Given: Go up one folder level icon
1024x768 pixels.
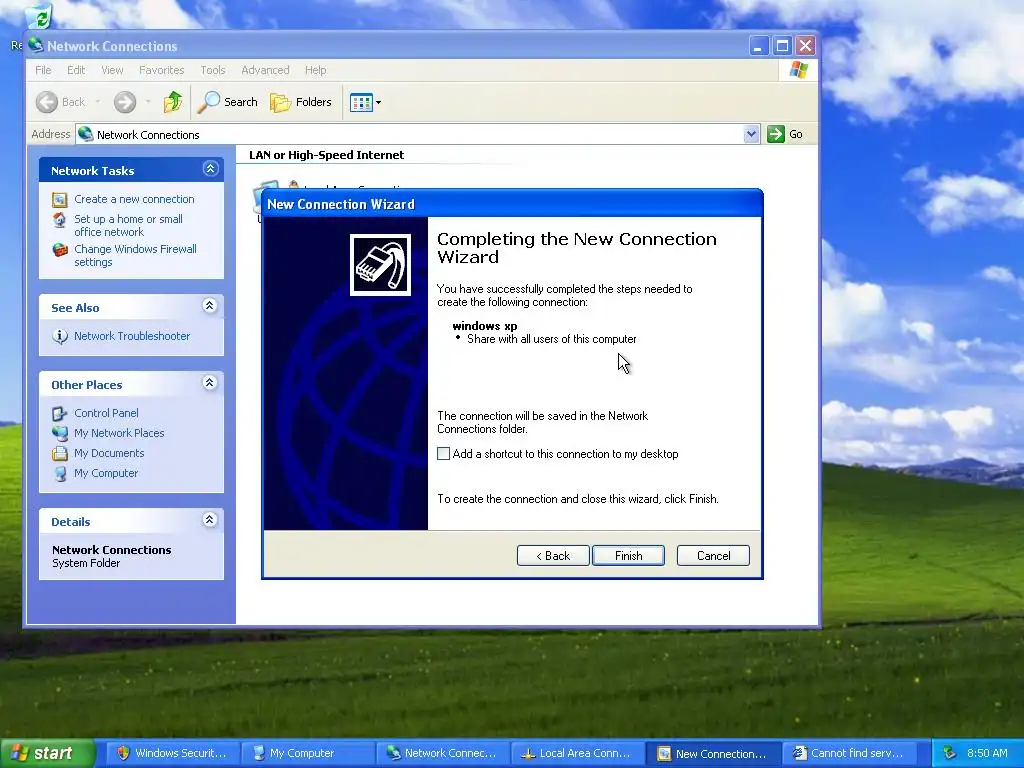Looking at the screenshot, I should (x=172, y=102).
